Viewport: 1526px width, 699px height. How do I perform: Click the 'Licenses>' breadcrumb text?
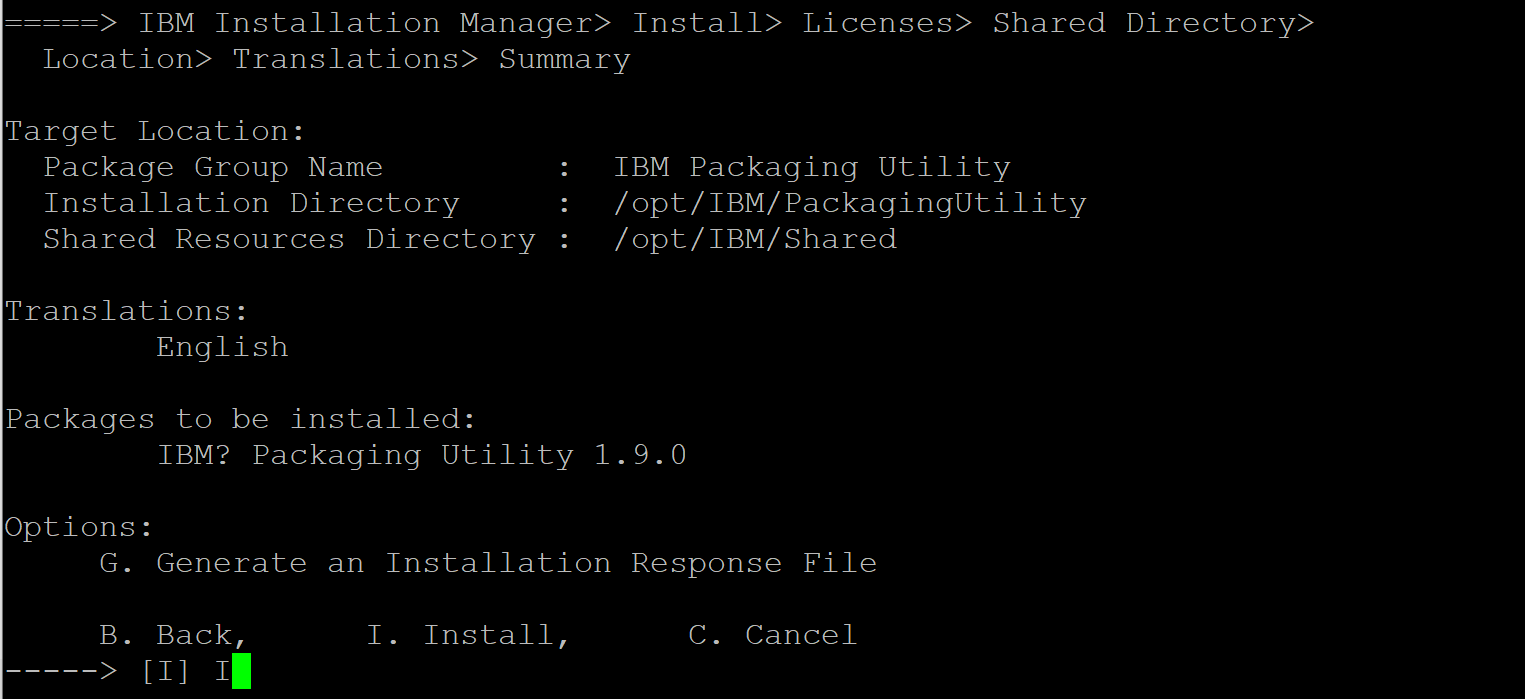(x=888, y=23)
